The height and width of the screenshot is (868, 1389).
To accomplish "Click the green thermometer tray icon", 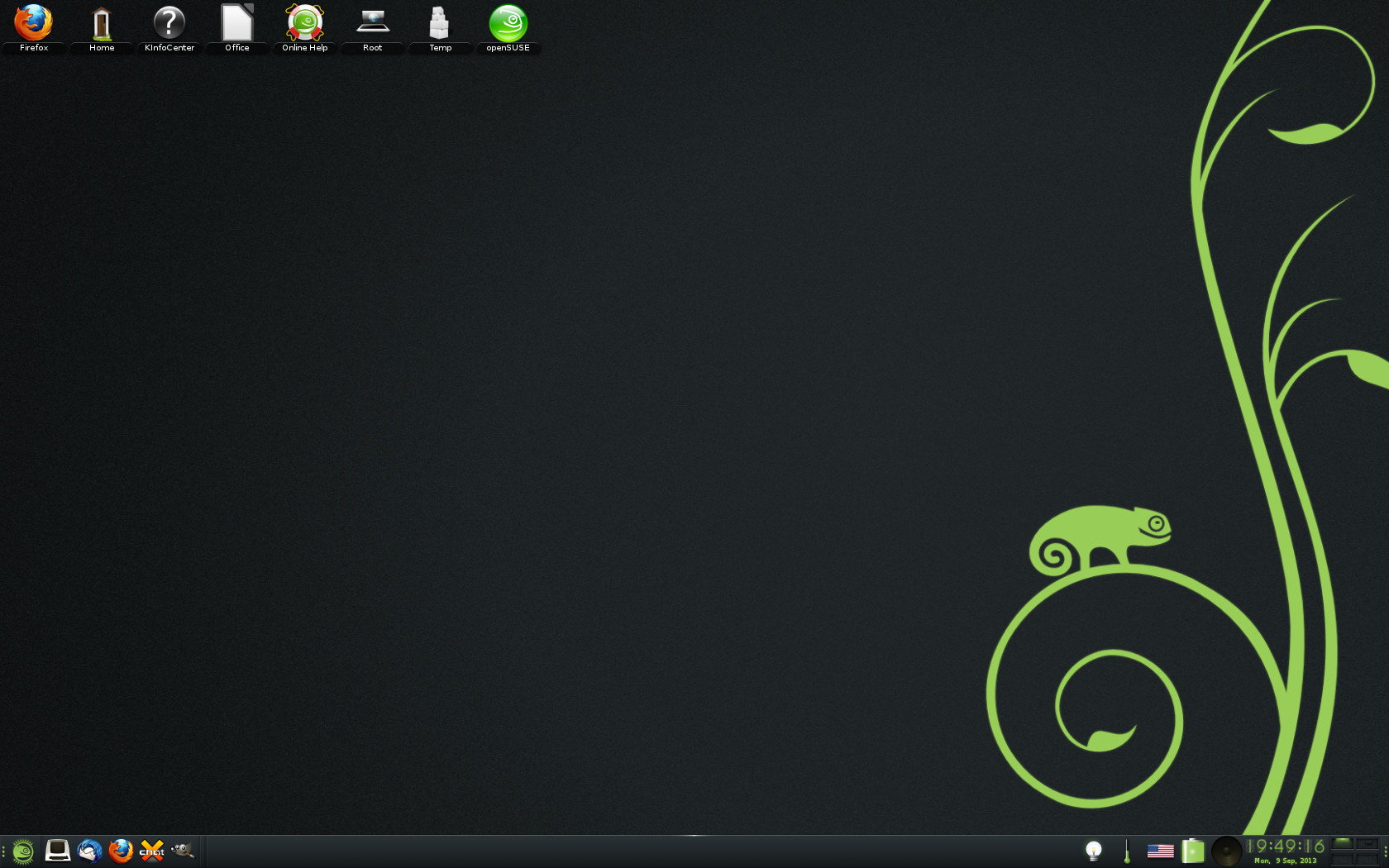I will (1127, 851).
